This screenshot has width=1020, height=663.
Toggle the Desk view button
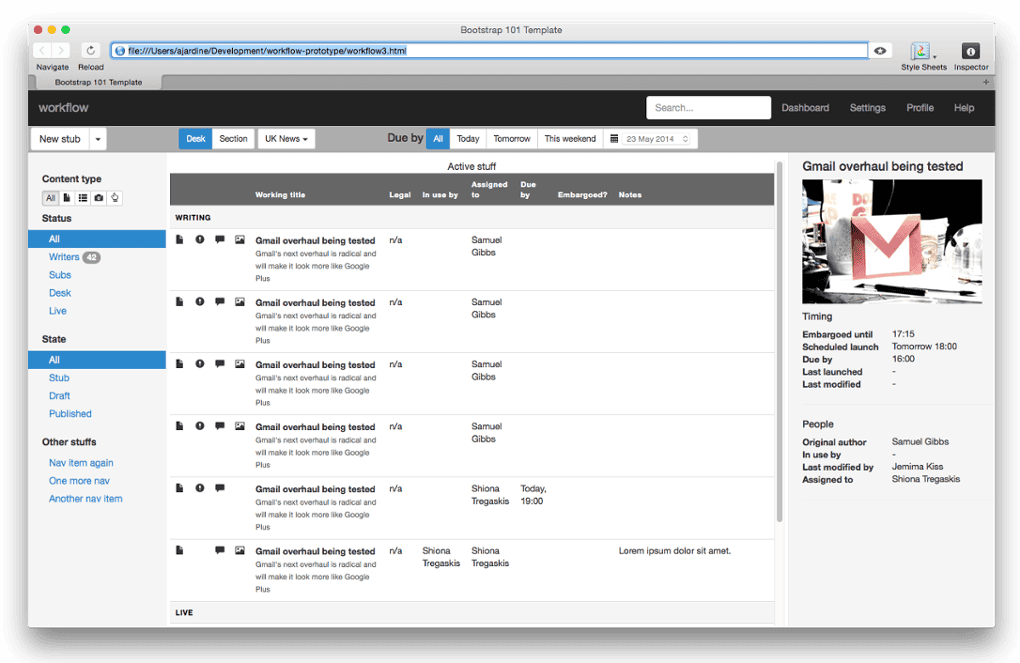click(196, 139)
